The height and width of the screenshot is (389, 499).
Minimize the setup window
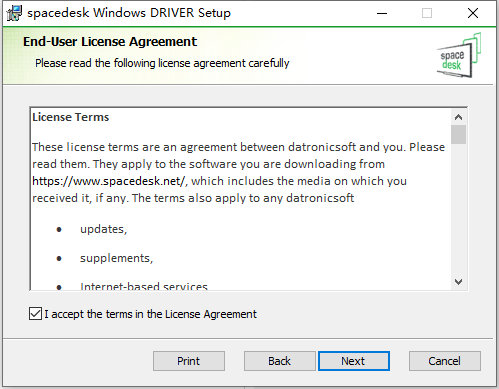(382, 13)
